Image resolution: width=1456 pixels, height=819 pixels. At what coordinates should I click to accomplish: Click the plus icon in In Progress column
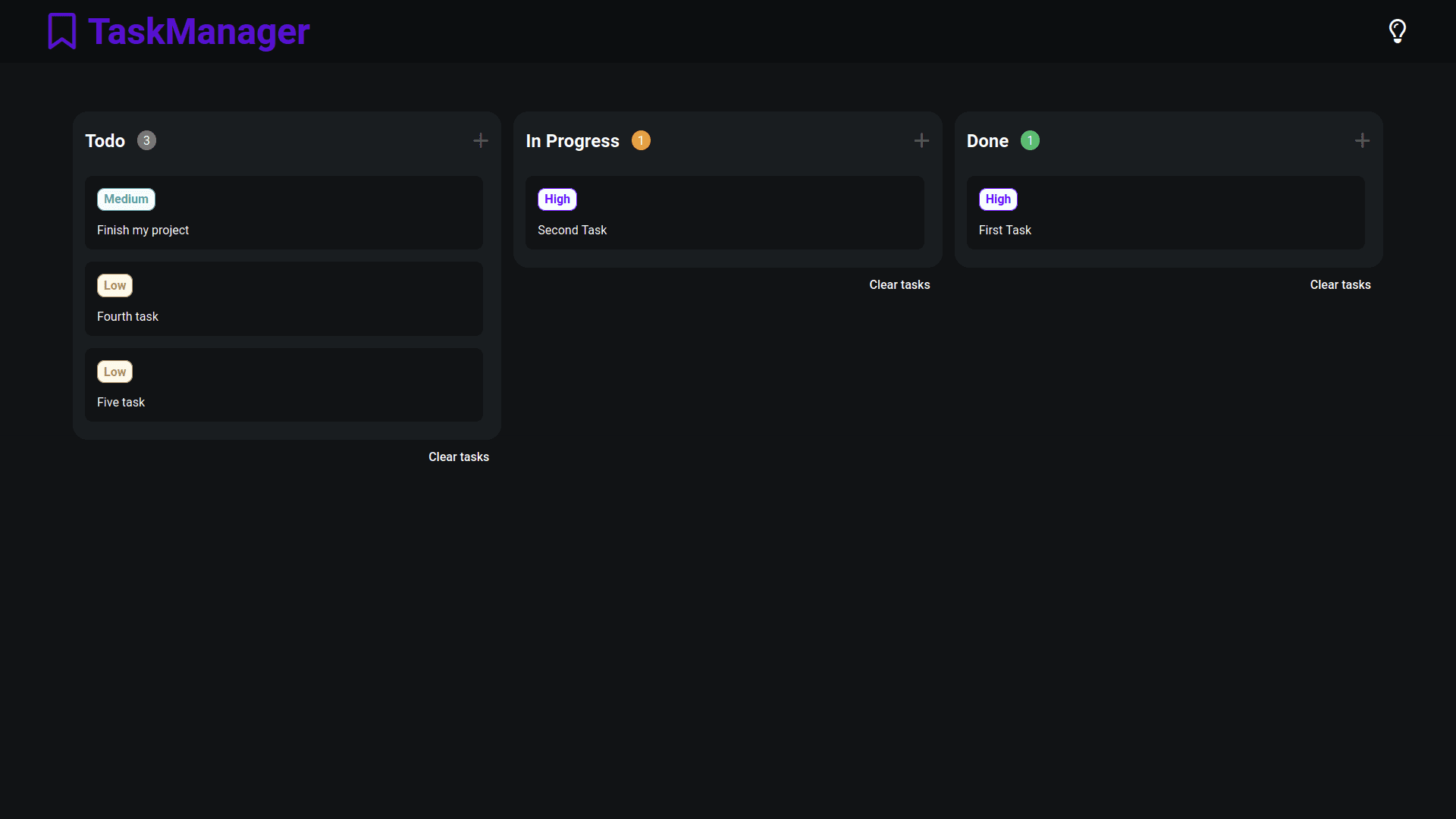[921, 141]
